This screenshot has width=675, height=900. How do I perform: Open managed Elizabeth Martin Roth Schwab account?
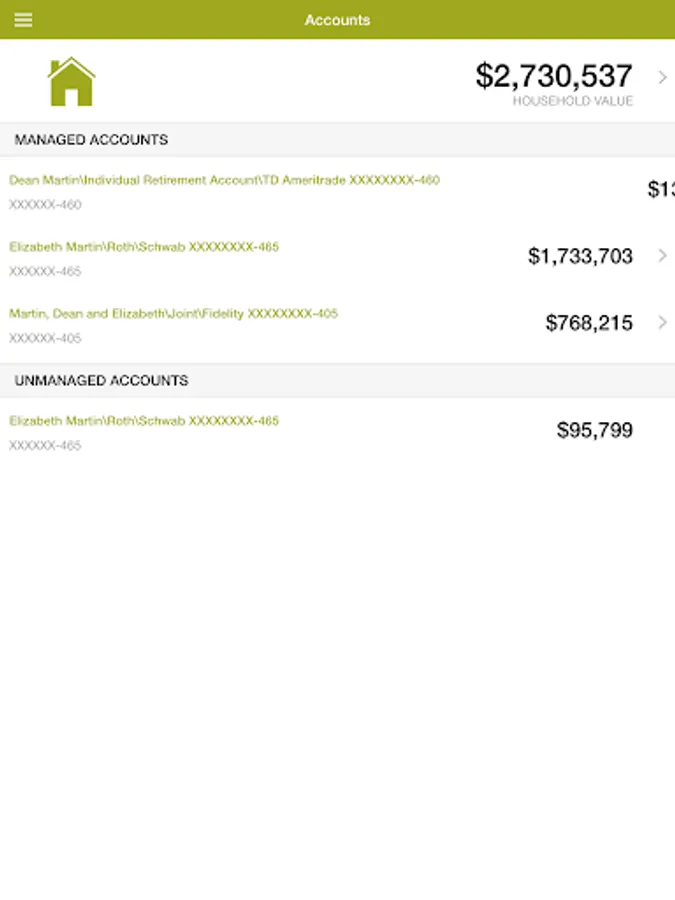point(144,246)
